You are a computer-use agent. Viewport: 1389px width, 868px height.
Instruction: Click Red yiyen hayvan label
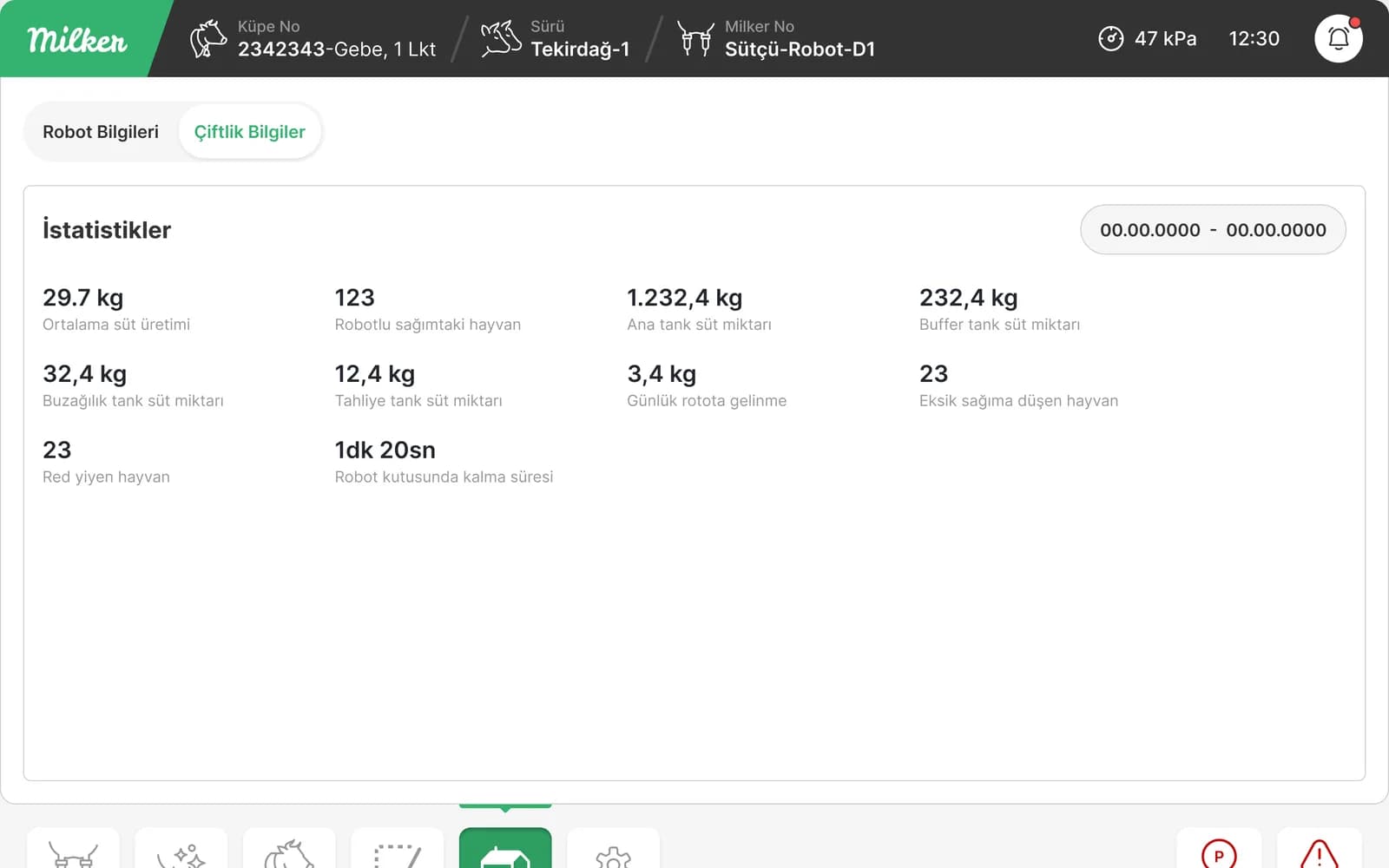(106, 477)
